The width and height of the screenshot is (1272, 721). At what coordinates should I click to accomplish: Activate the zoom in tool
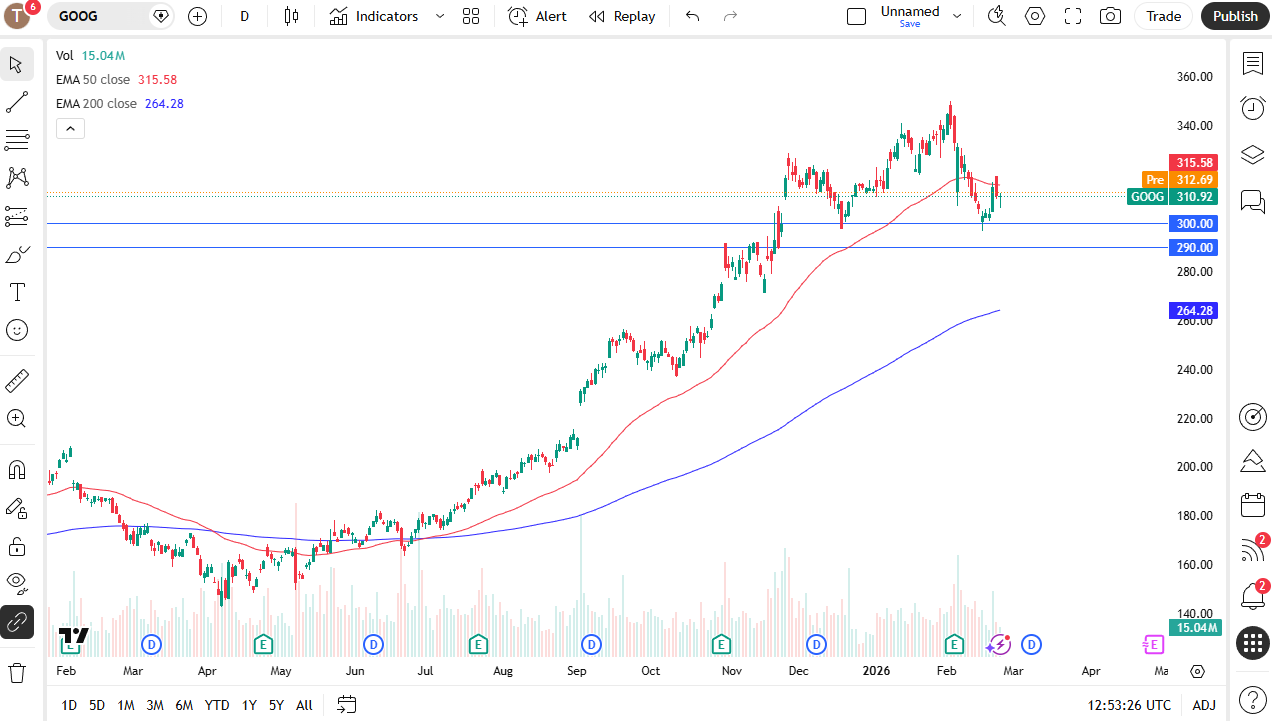tap(17, 419)
